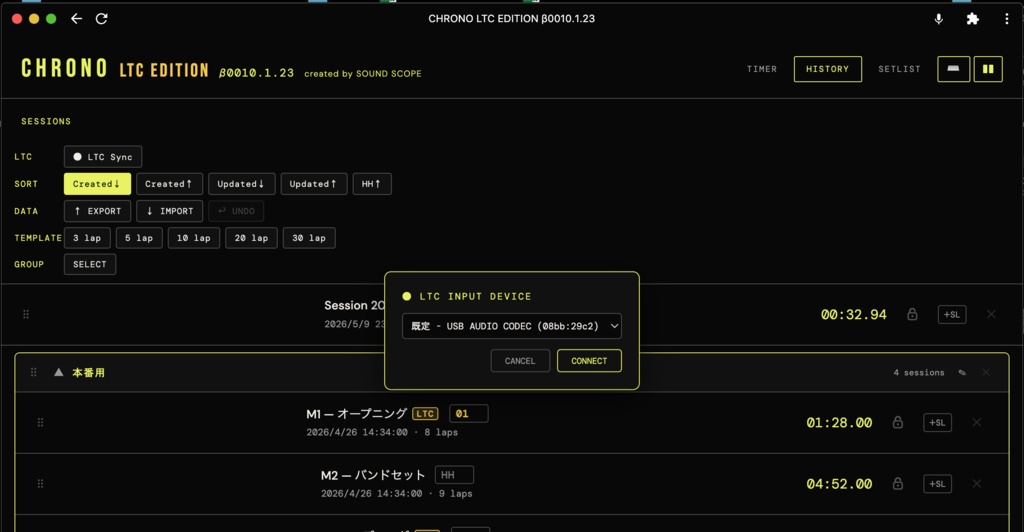Open the extensions puzzle icon
Screen dimensions: 1024x532
[x=972, y=19]
